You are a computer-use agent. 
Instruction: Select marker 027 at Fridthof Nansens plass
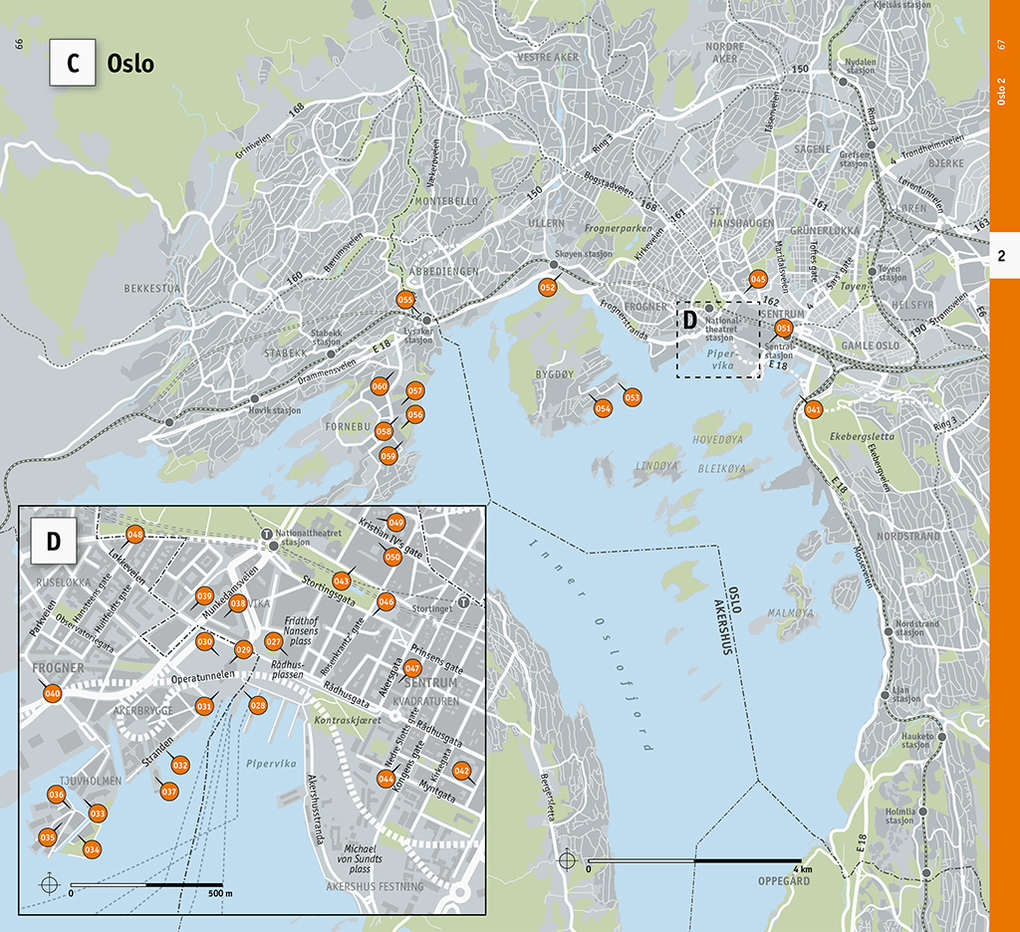tap(272, 639)
